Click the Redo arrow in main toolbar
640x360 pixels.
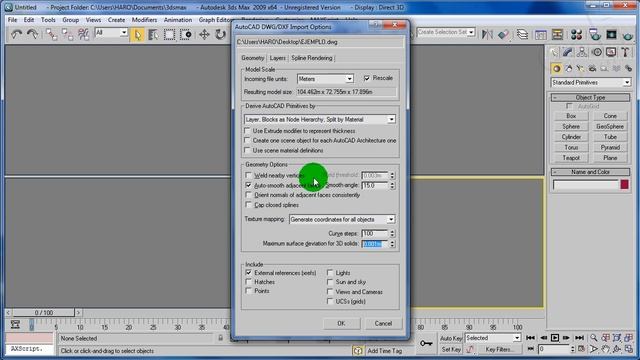tap(32, 35)
